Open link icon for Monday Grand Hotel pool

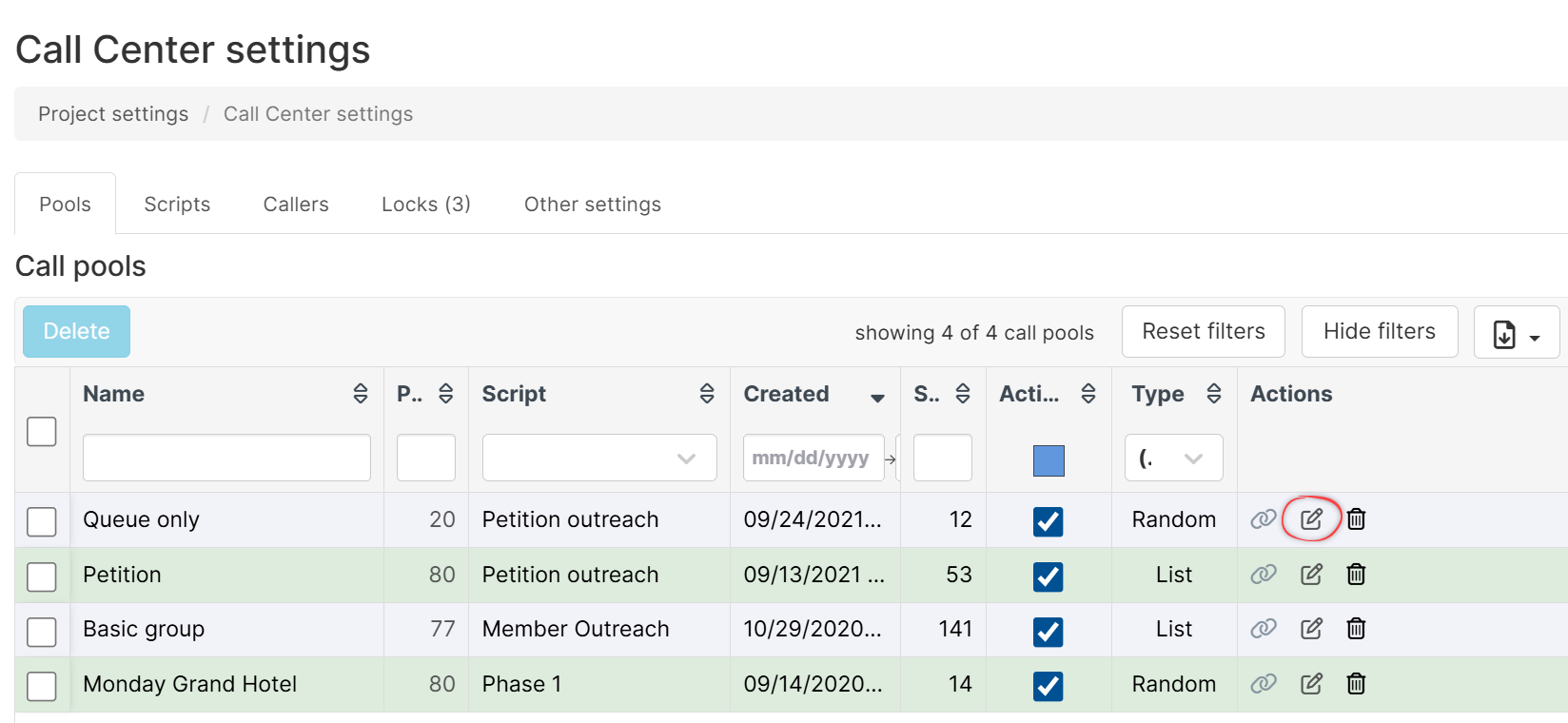[1264, 684]
